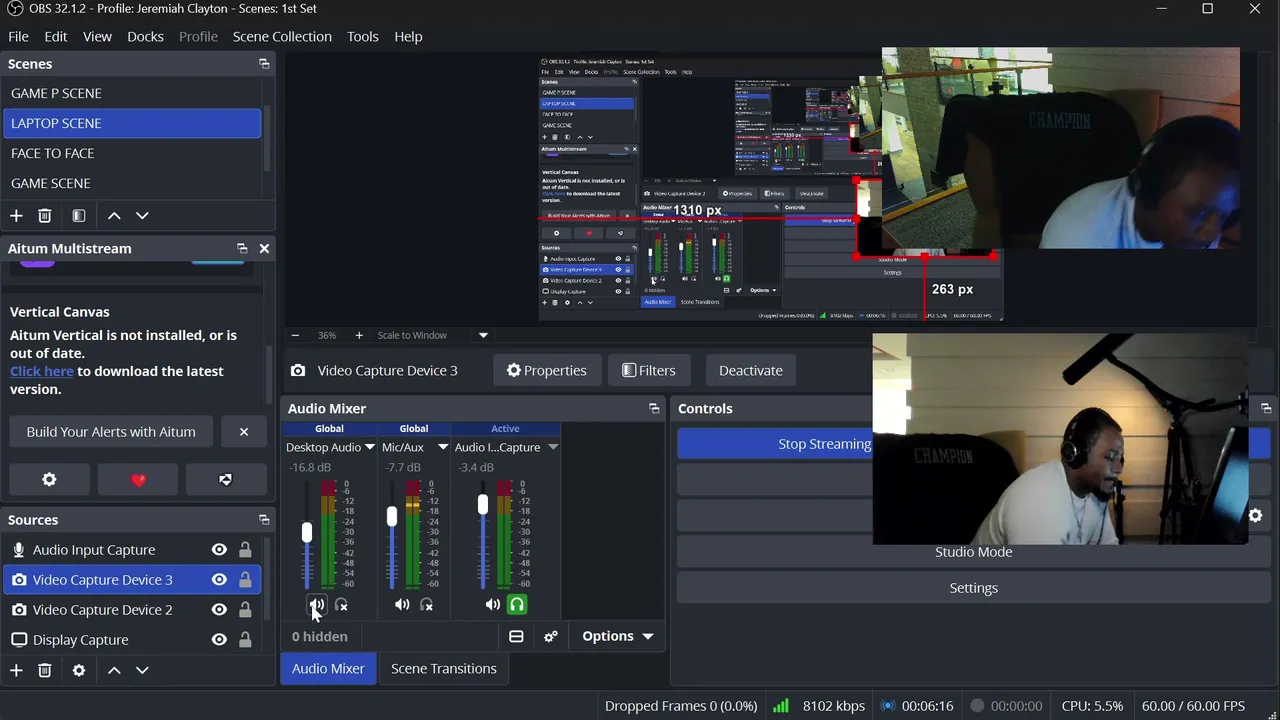The height and width of the screenshot is (720, 1280).
Task: Open source Properties button
Action: [x=547, y=370]
